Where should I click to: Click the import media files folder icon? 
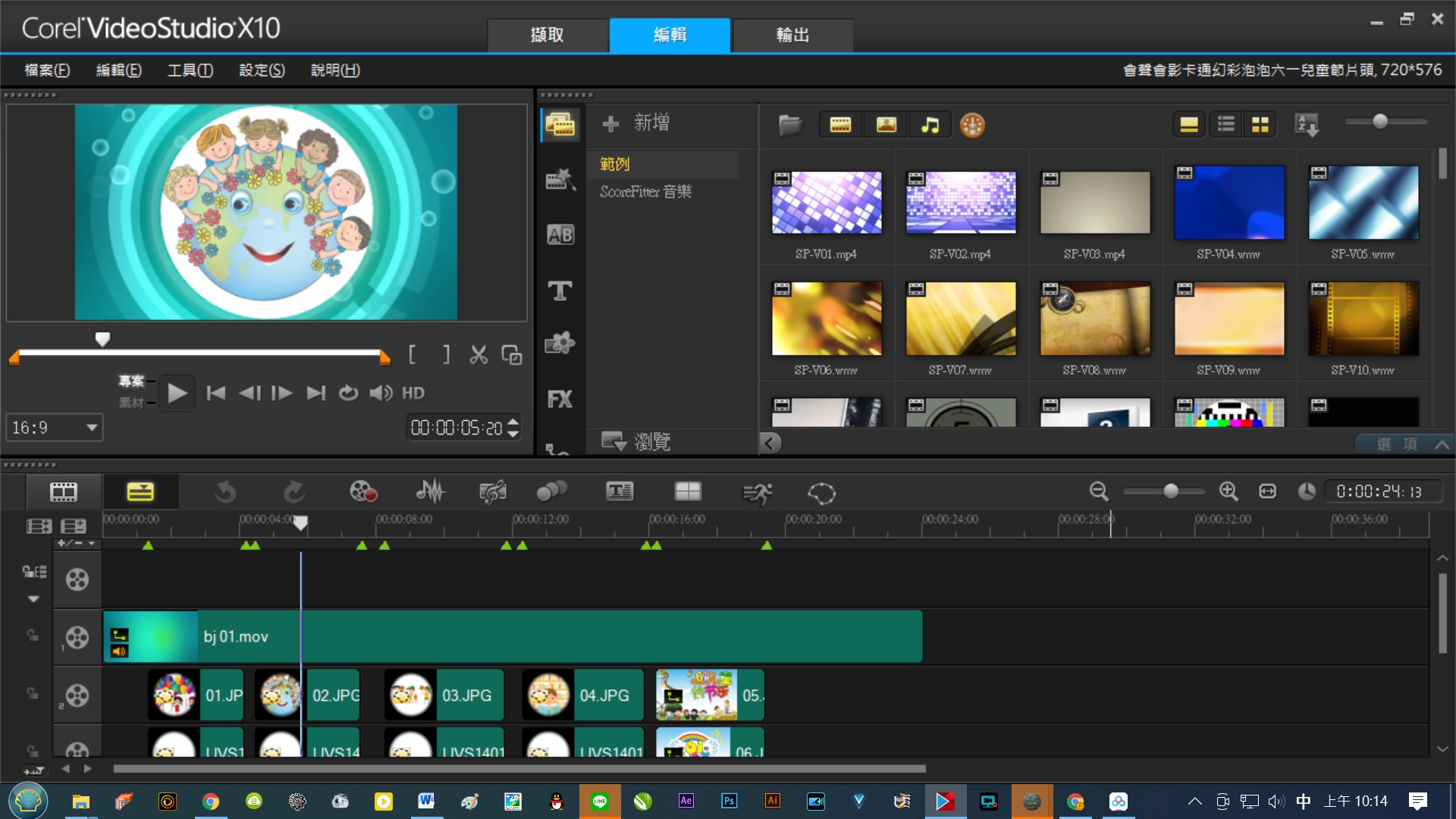(x=789, y=125)
